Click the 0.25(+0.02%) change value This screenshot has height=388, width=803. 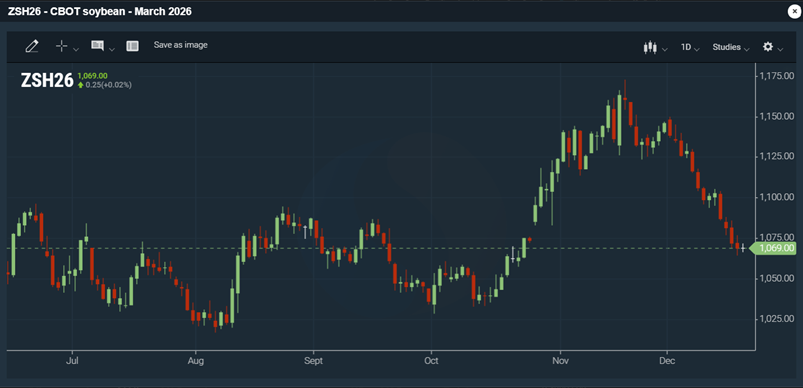(x=109, y=85)
